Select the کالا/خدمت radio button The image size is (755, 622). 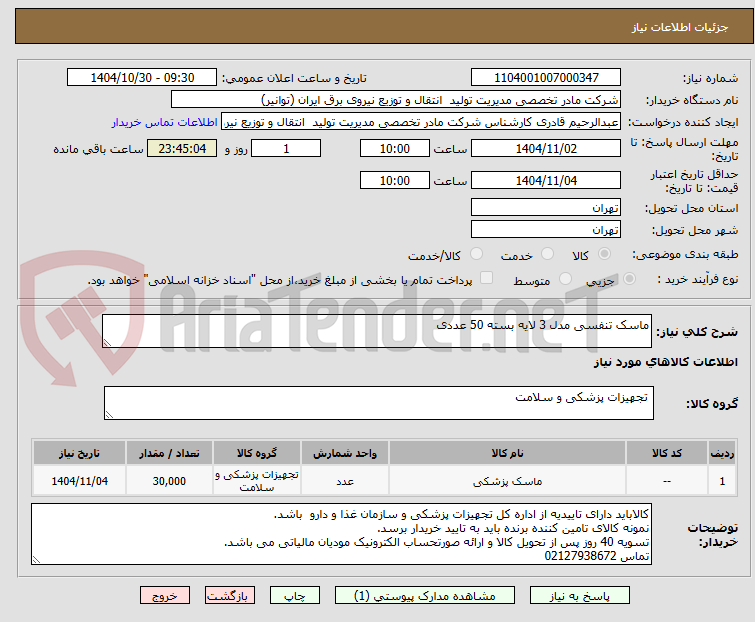pos(476,254)
